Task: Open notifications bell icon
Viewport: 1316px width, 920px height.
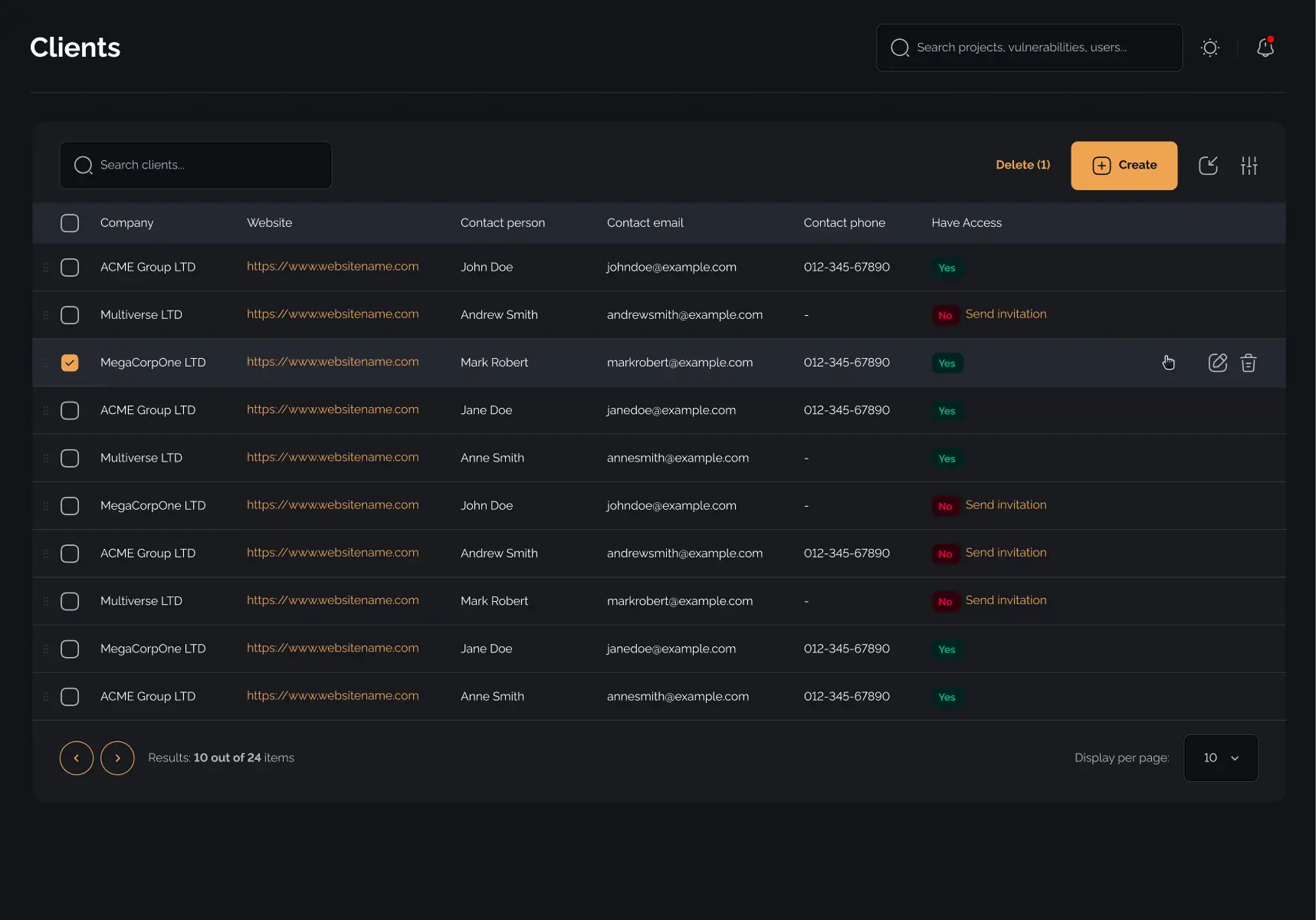Action: (1265, 48)
